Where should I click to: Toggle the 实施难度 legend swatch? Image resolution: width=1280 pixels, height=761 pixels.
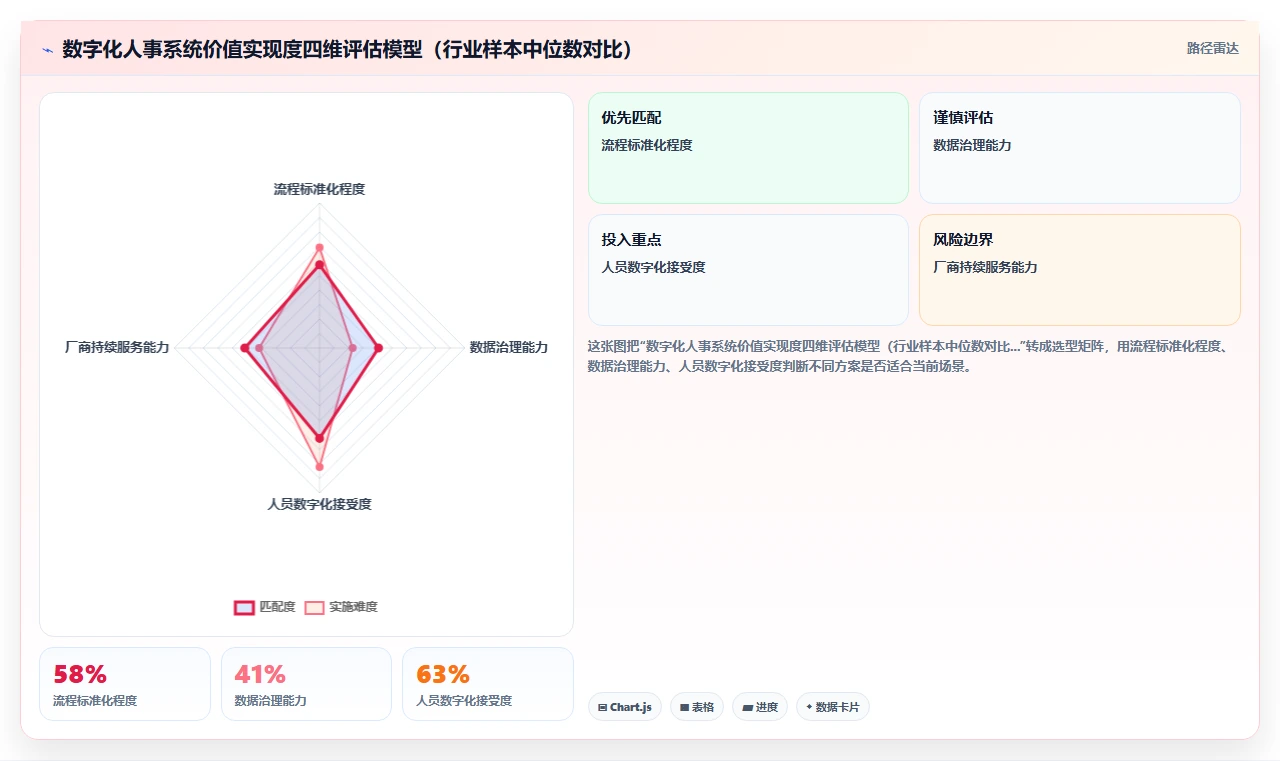(x=314, y=607)
